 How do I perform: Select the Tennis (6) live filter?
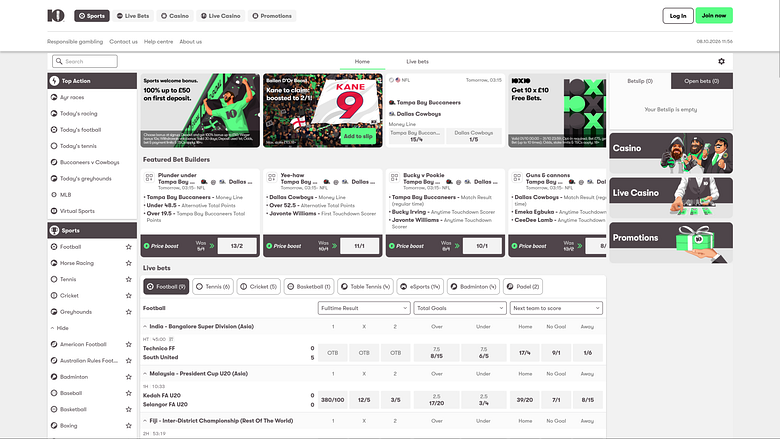coord(213,286)
